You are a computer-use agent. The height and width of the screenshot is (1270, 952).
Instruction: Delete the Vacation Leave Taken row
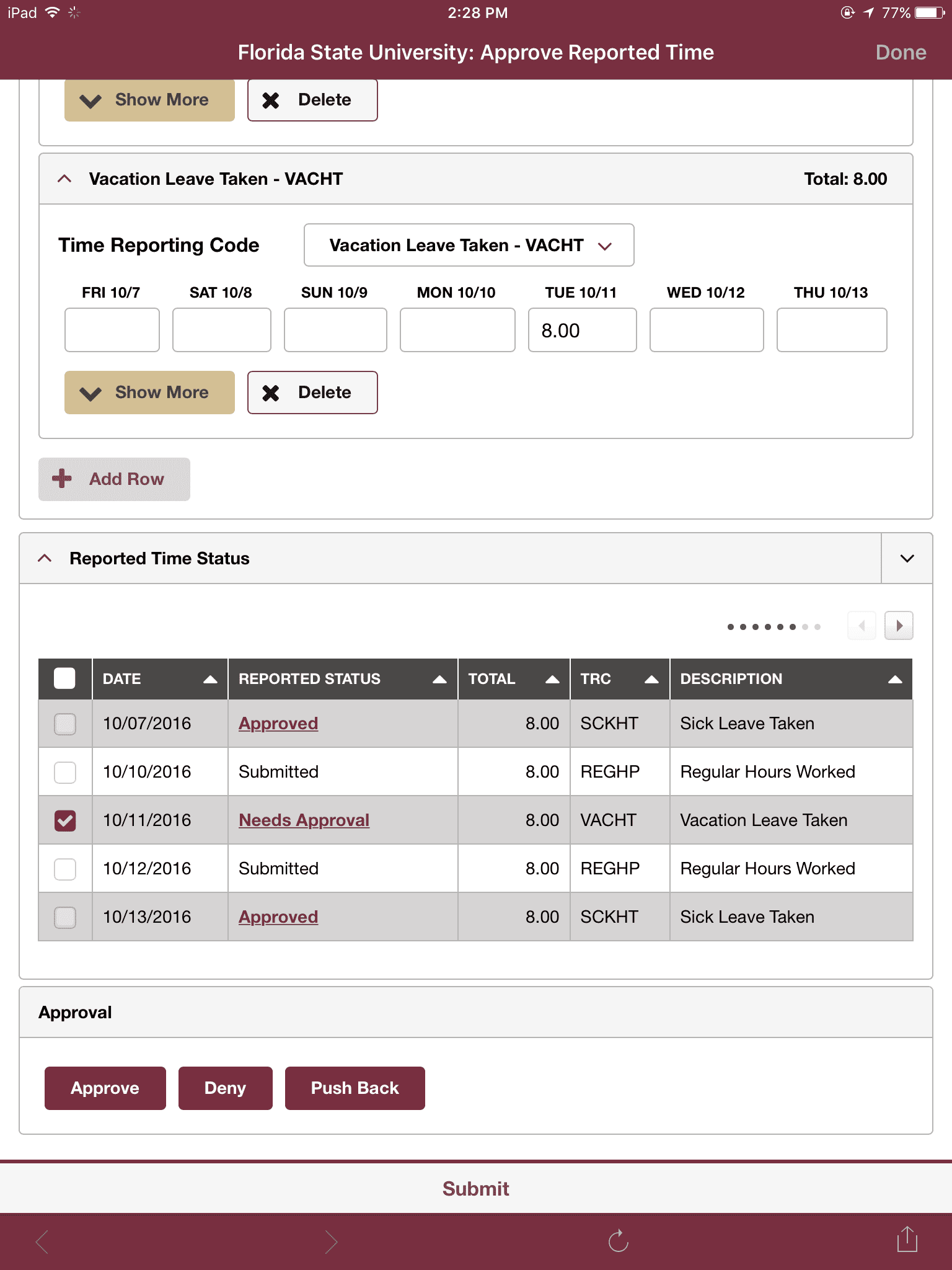coord(312,393)
